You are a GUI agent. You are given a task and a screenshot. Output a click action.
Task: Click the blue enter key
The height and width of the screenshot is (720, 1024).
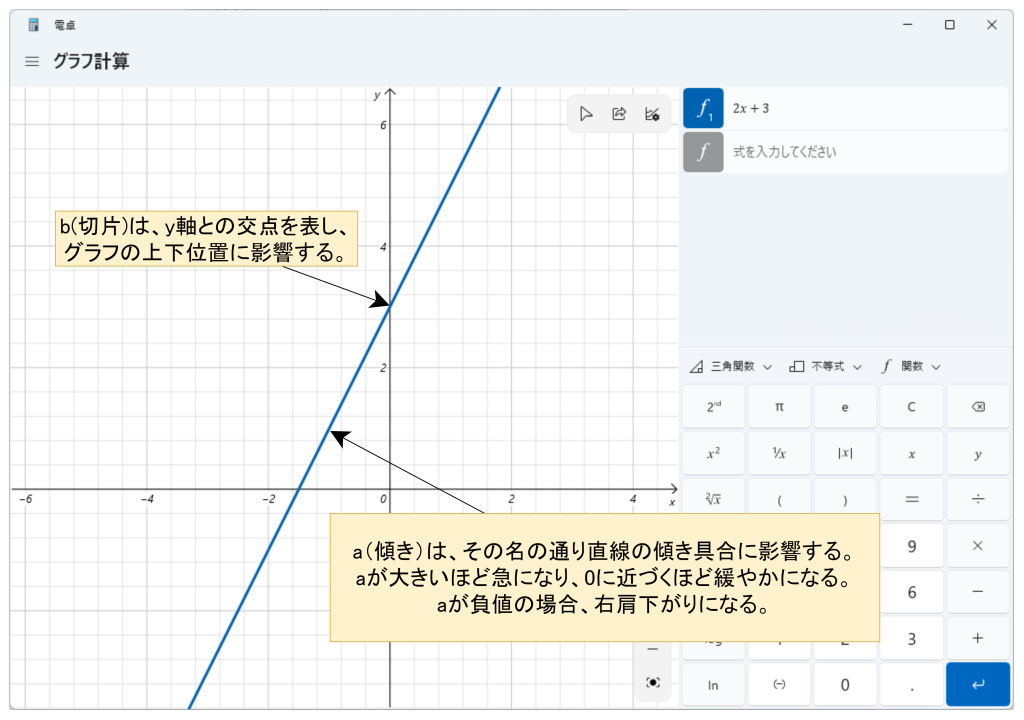coord(977,684)
